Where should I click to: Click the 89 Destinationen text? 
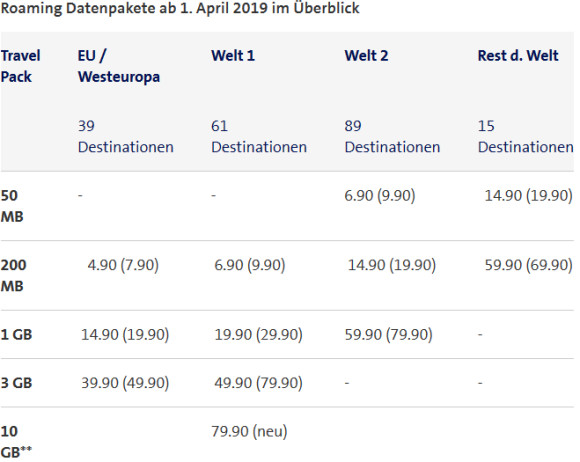coord(392,136)
